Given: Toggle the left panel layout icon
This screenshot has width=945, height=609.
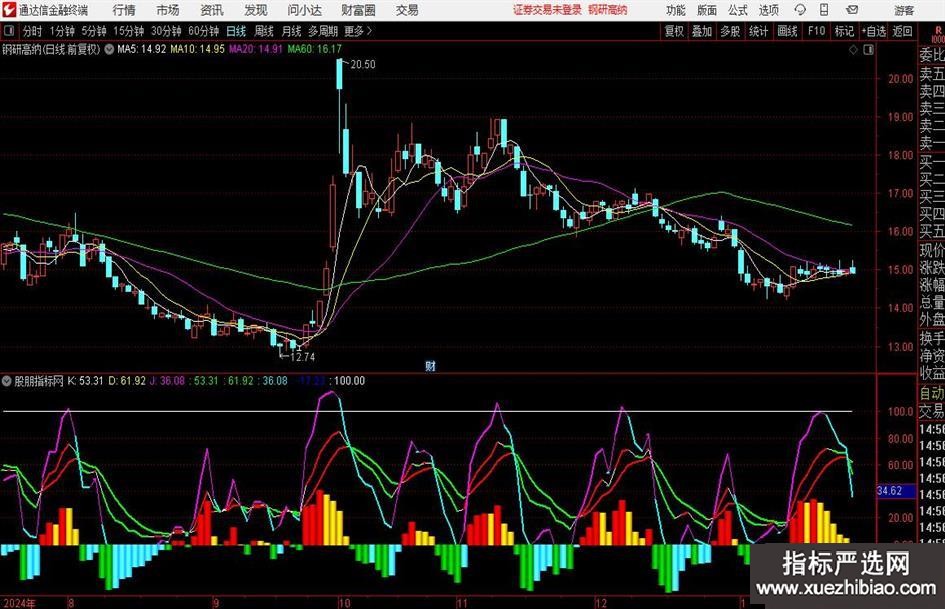Looking at the screenshot, I should tap(9, 31).
